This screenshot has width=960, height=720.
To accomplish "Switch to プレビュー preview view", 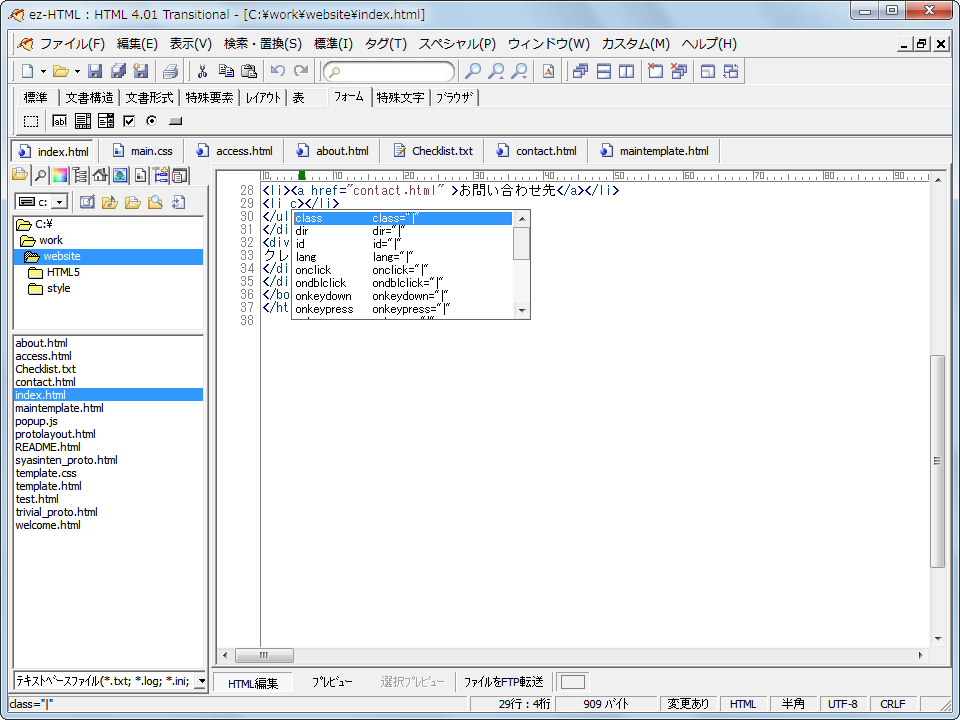I will pyautogui.click(x=331, y=682).
